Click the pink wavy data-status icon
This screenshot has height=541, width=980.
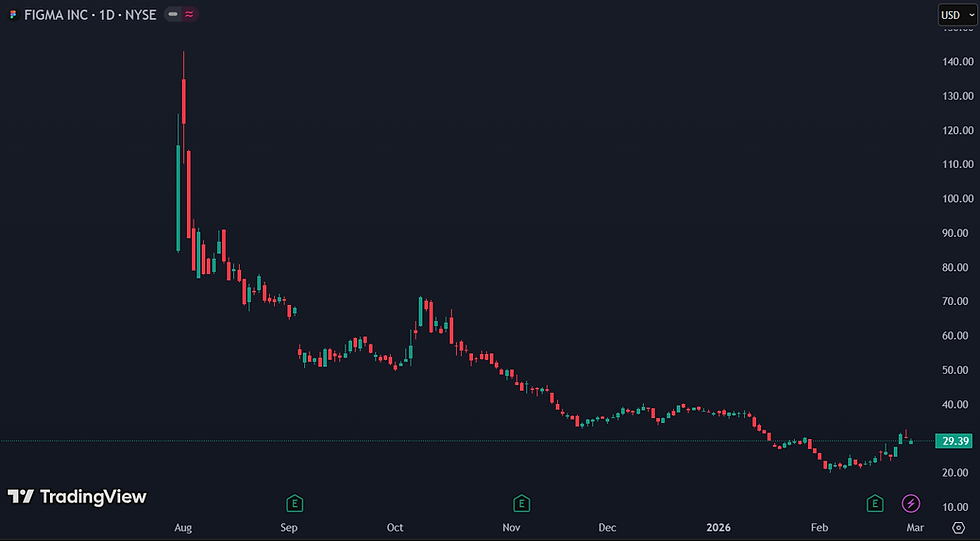click(x=189, y=14)
